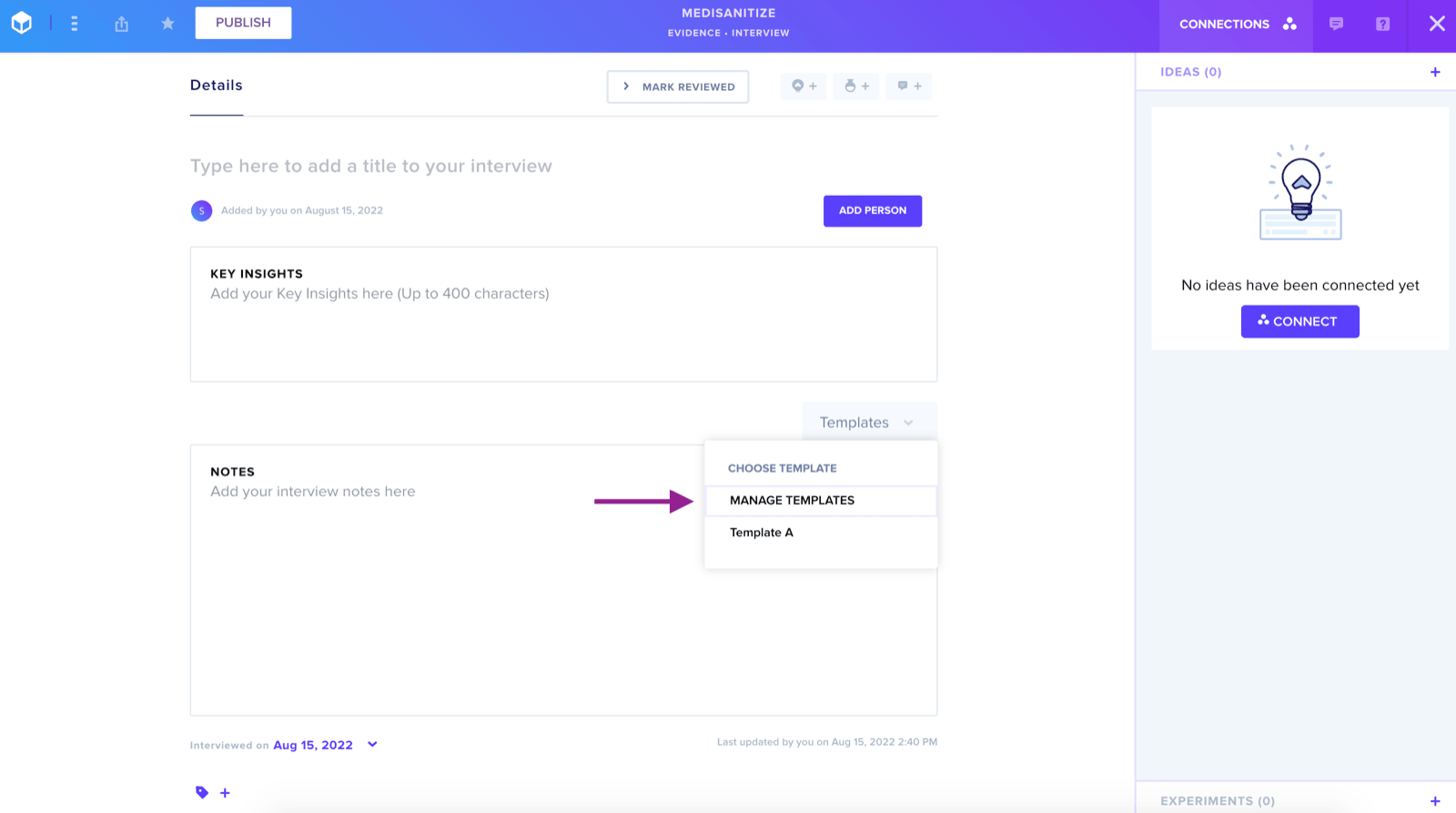
Task: Click the lightbulb illustration in Ideas panel
Action: tap(1300, 192)
